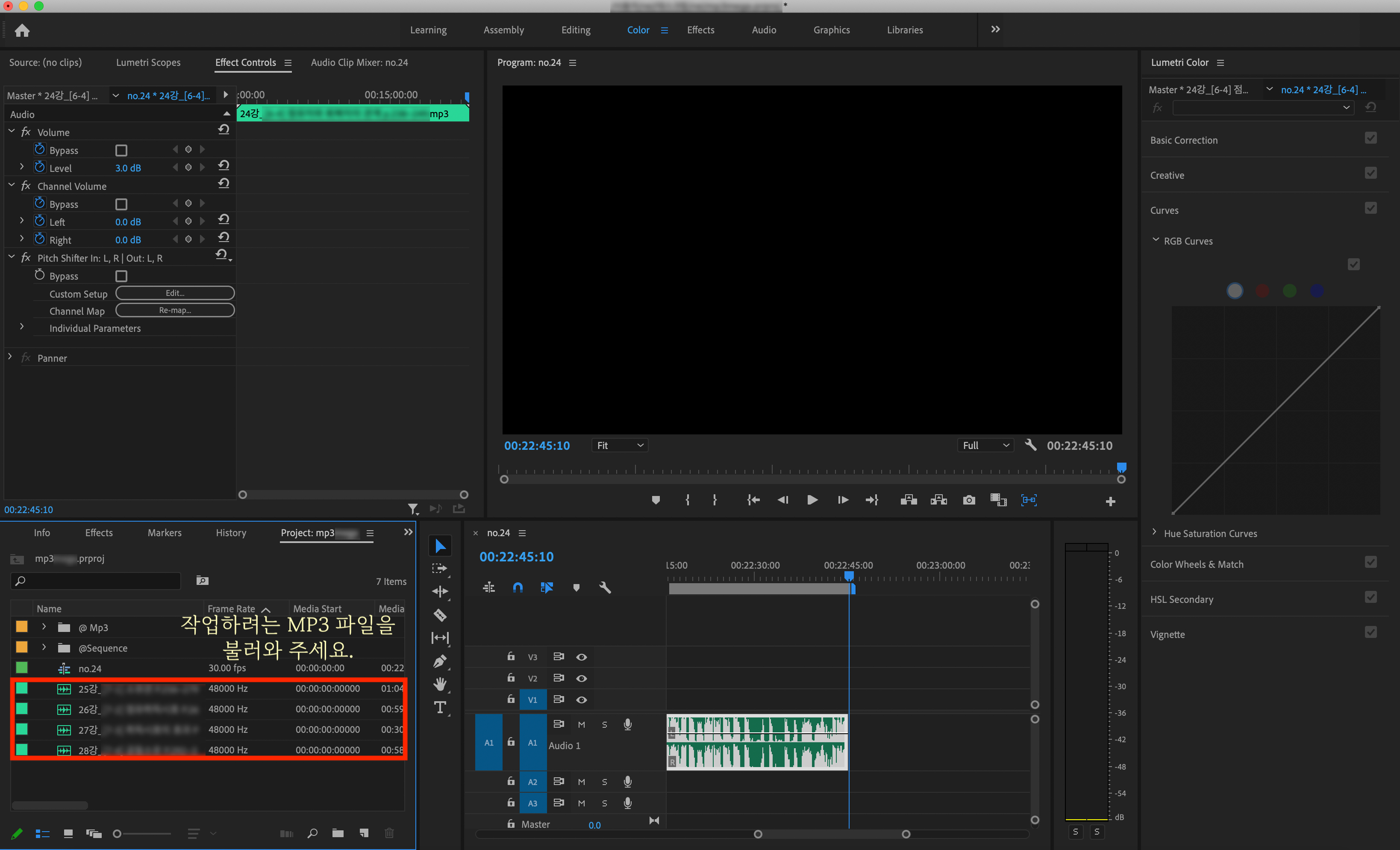Toggle the timeline Snap magnet icon
The width and height of the screenshot is (1400, 850).
pos(518,587)
